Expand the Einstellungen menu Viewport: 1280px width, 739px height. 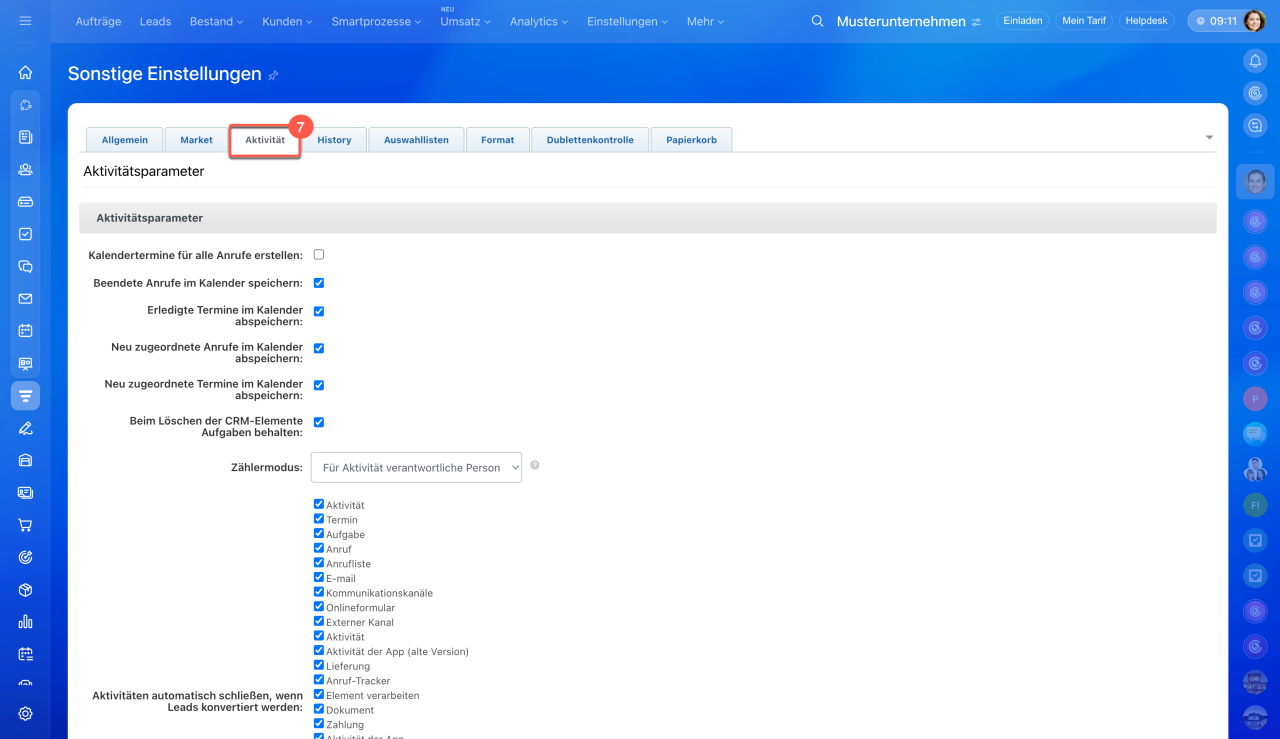click(628, 21)
